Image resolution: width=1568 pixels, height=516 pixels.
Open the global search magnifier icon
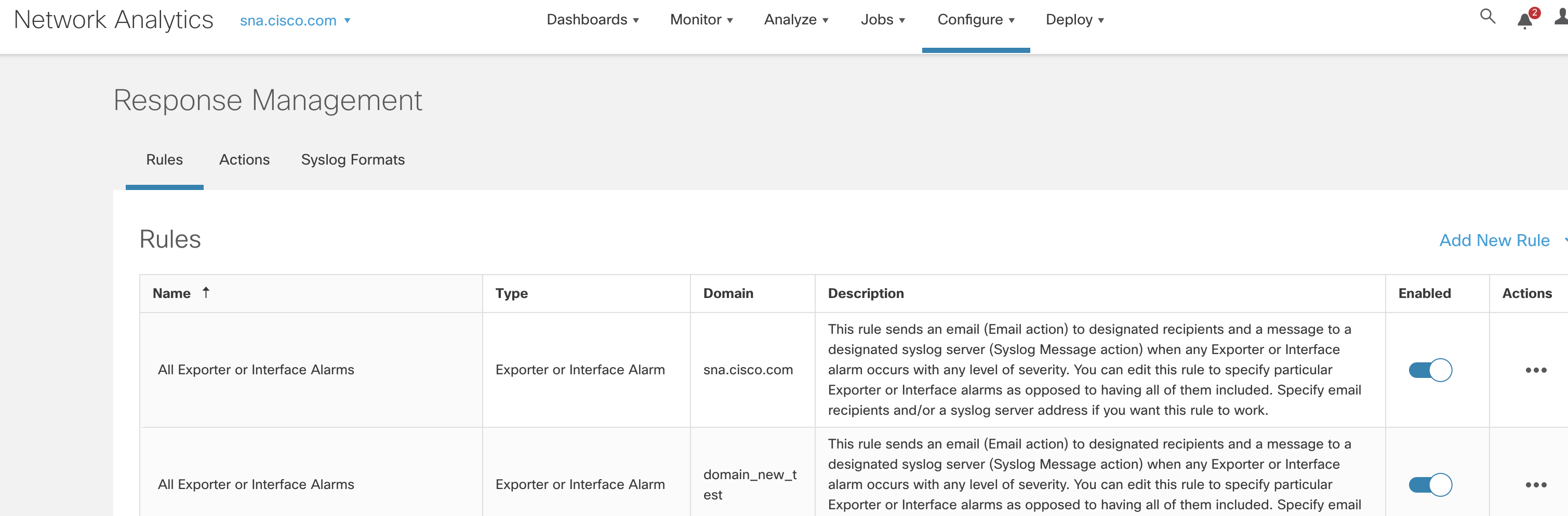coord(1487,17)
